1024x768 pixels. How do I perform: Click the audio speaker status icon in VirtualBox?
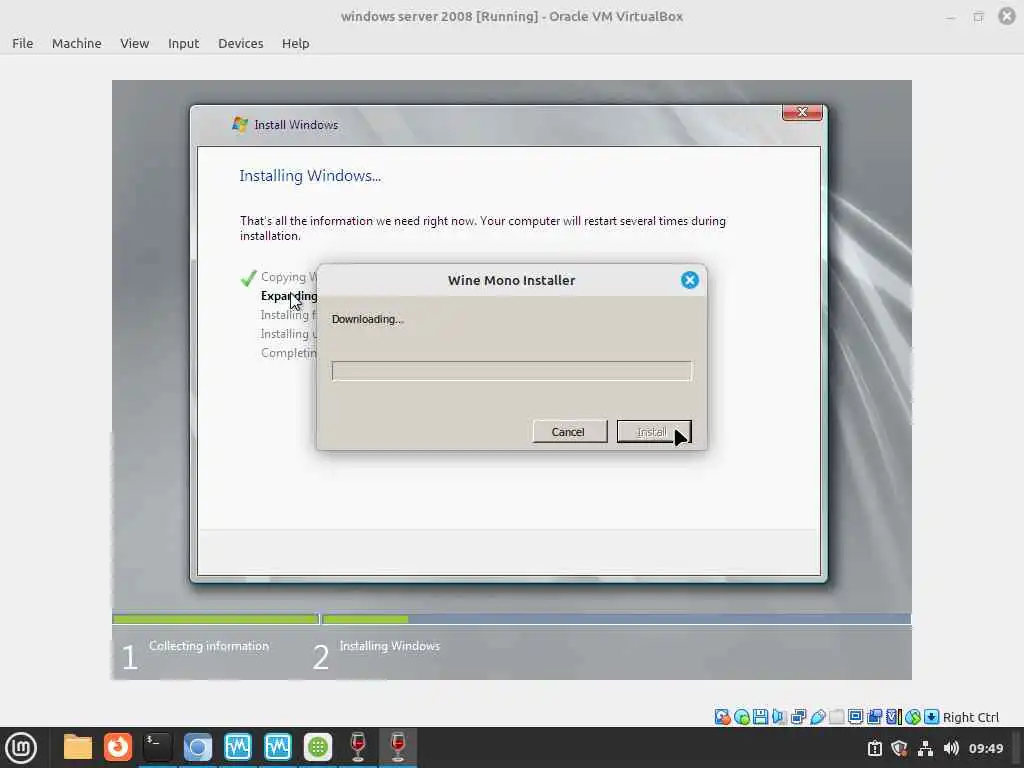(x=778, y=717)
